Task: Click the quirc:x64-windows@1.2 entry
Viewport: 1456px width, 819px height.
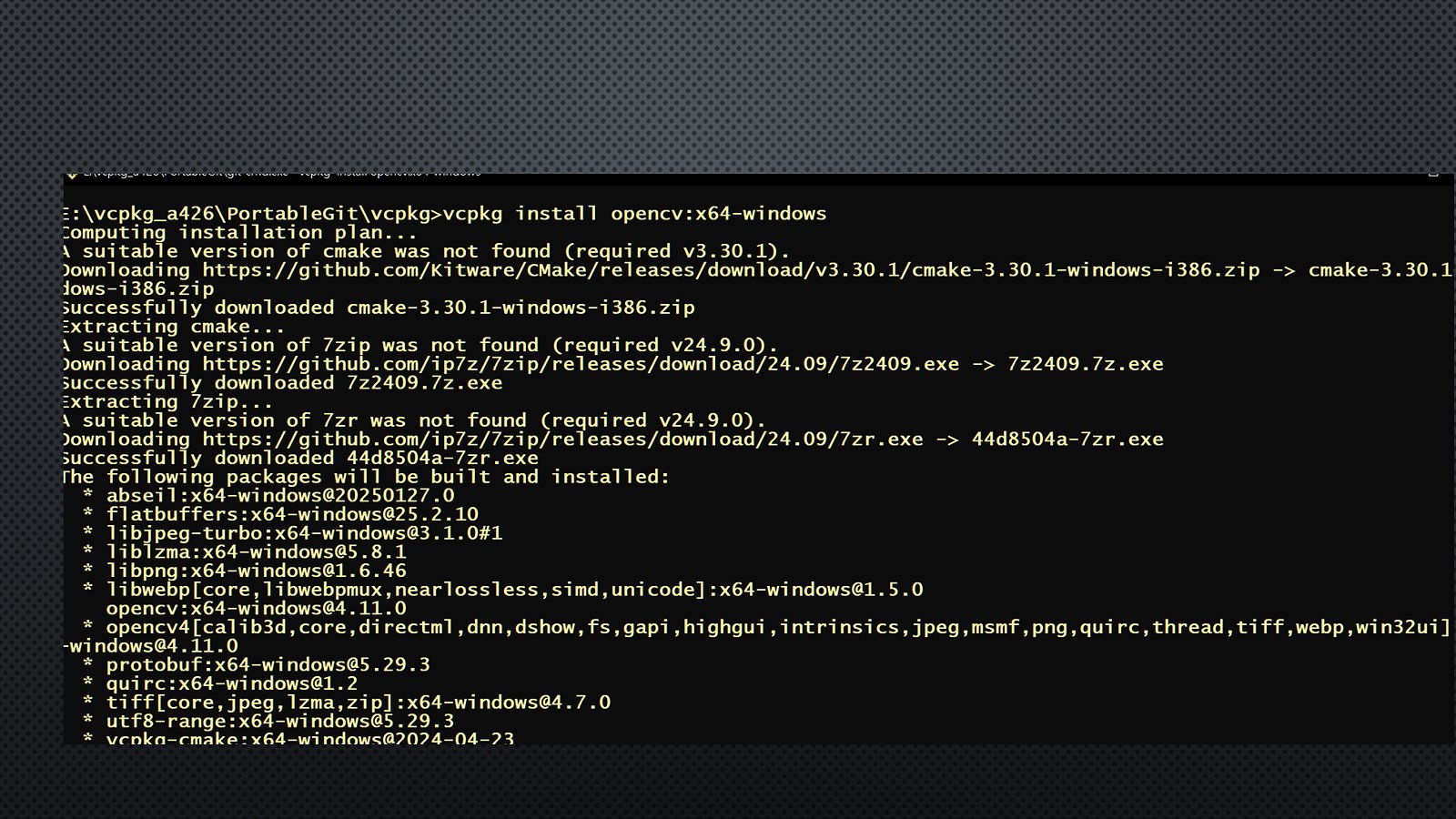Action: click(x=231, y=683)
